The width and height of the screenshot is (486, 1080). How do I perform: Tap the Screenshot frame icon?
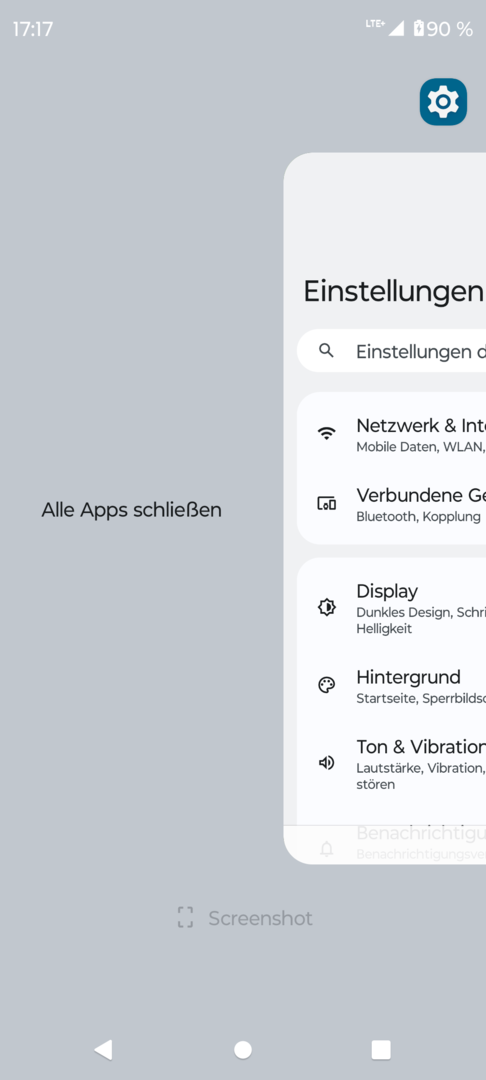tap(185, 917)
